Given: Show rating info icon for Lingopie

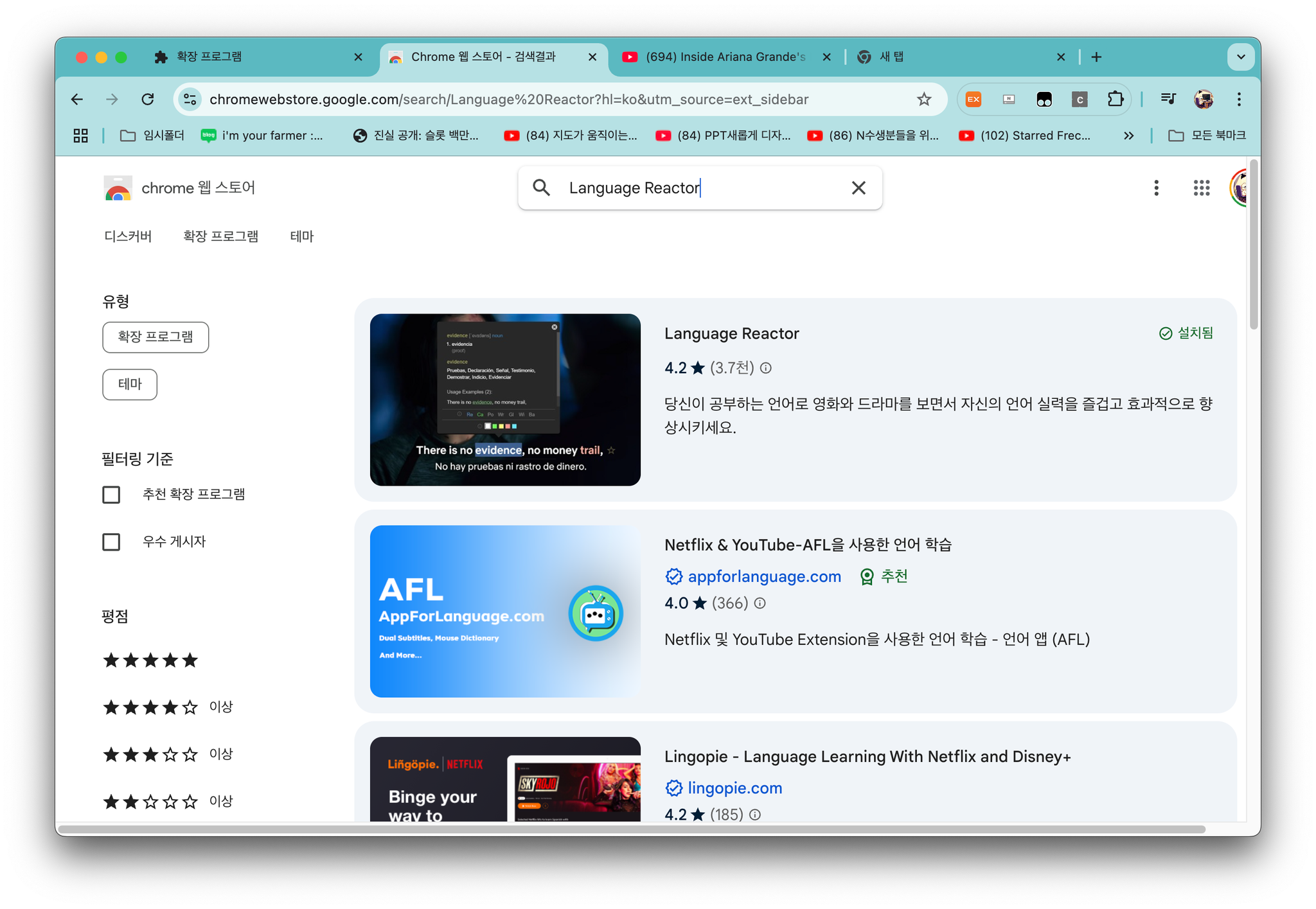Looking at the screenshot, I should tap(755, 815).
